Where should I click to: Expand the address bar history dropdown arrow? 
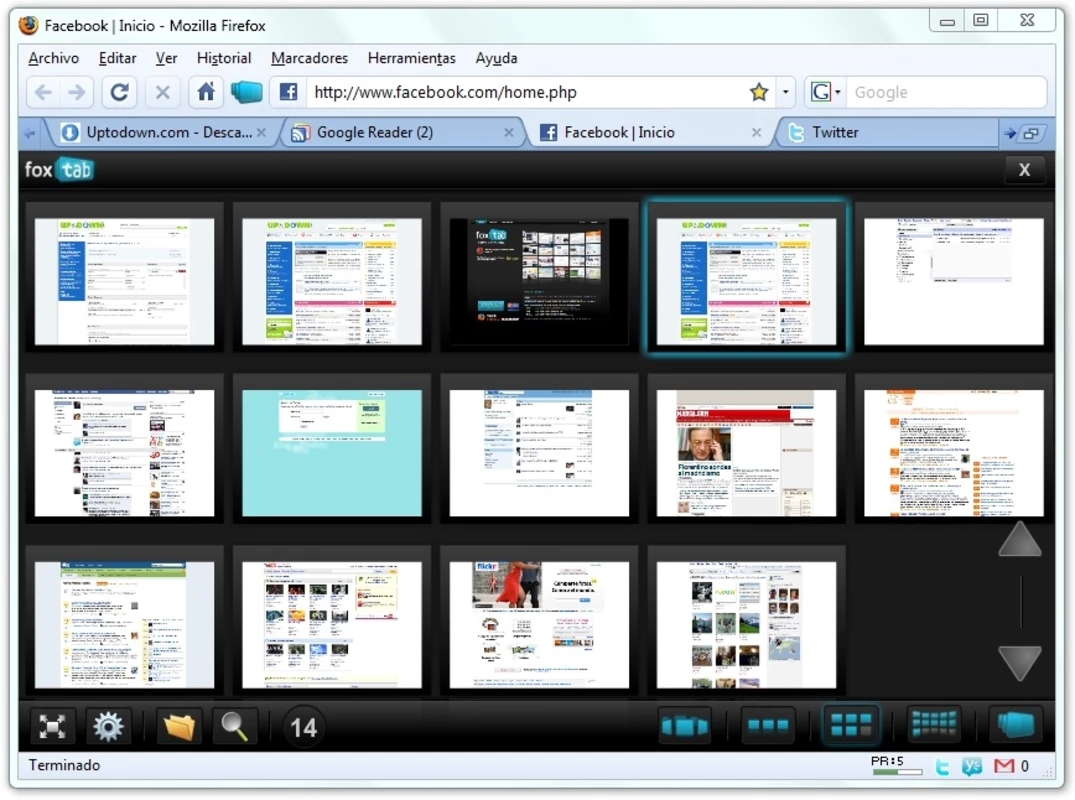click(x=785, y=92)
